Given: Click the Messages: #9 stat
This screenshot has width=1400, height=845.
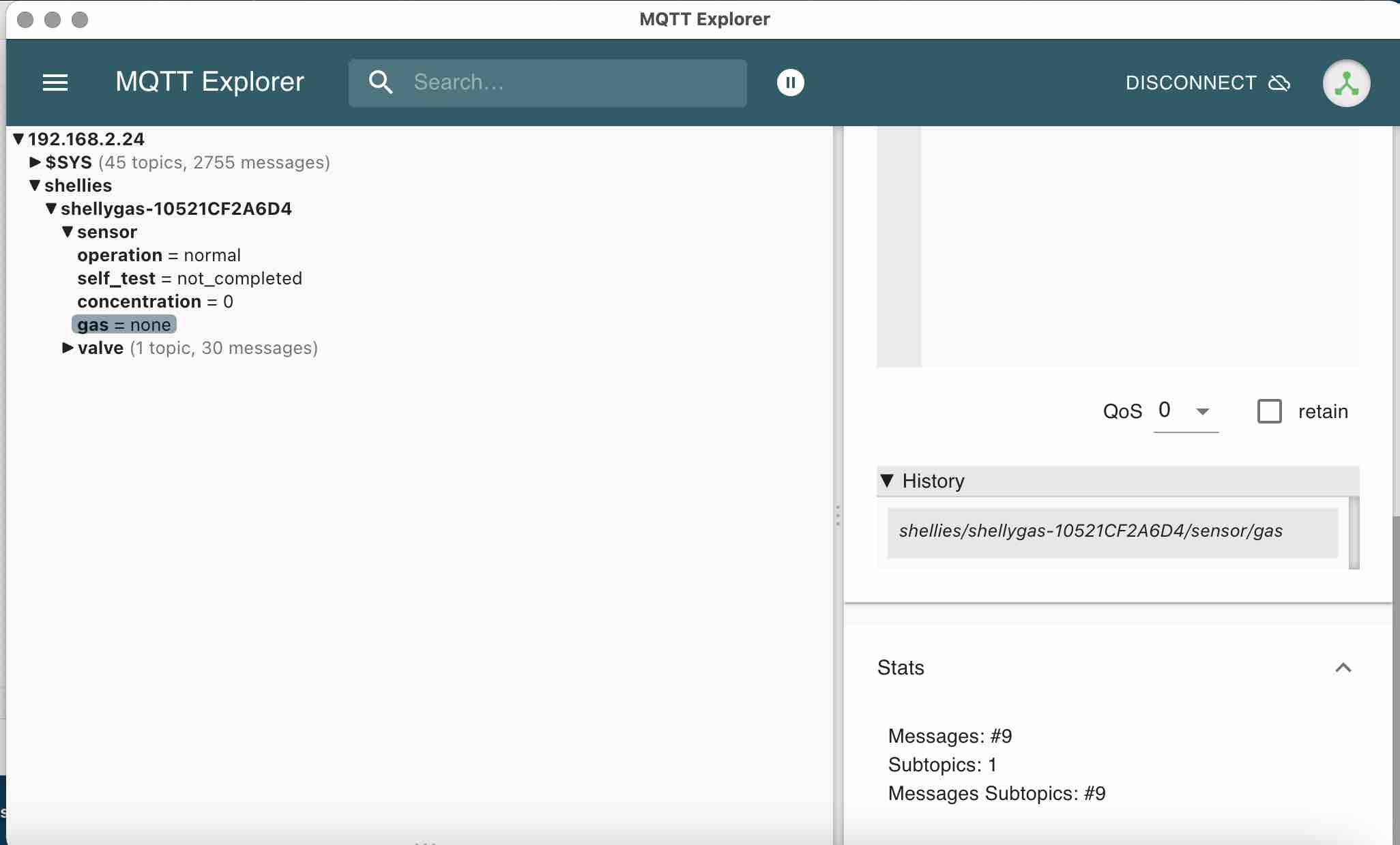Looking at the screenshot, I should pyautogui.click(x=950, y=737).
